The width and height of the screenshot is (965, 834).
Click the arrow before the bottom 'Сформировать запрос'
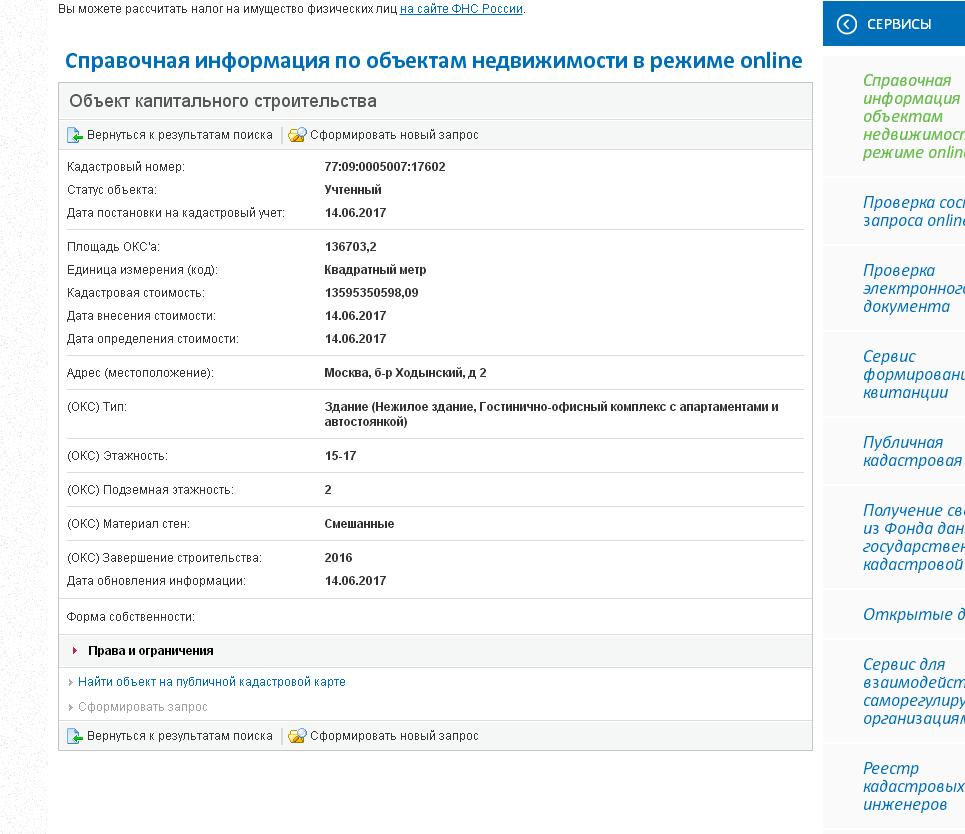click(71, 707)
